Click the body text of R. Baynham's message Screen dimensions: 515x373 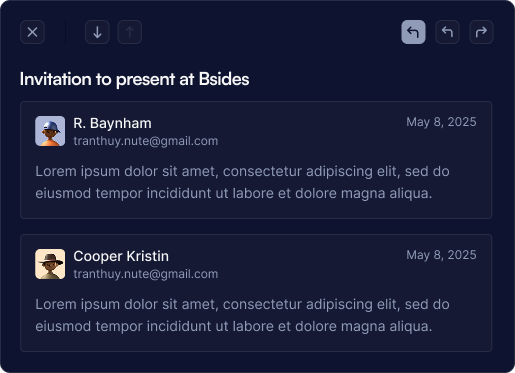tap(242, 182)
